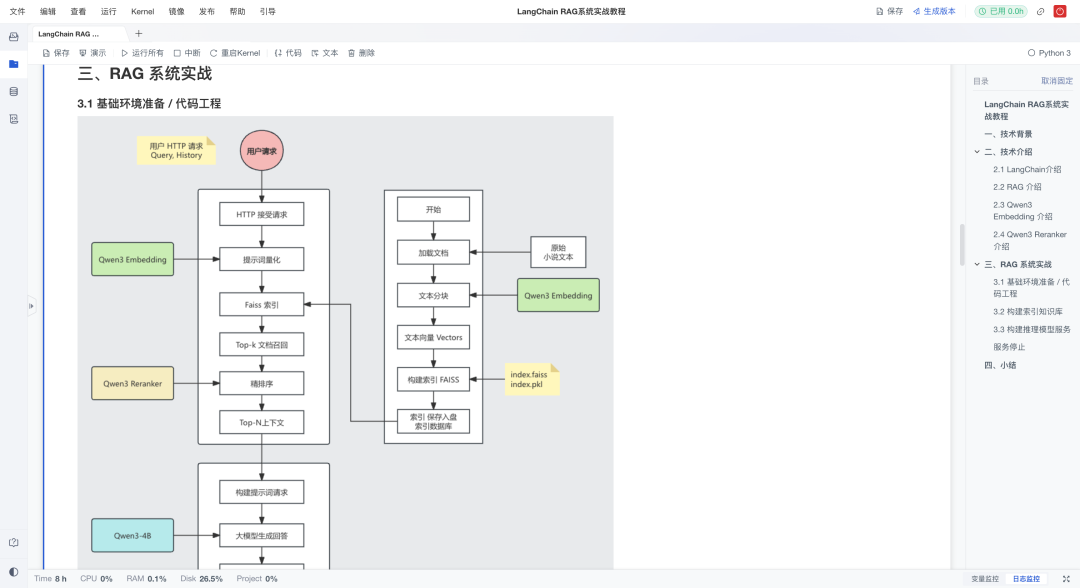
Task: Jump to 一、技术背景 in outline
Action: [1008, 134]
